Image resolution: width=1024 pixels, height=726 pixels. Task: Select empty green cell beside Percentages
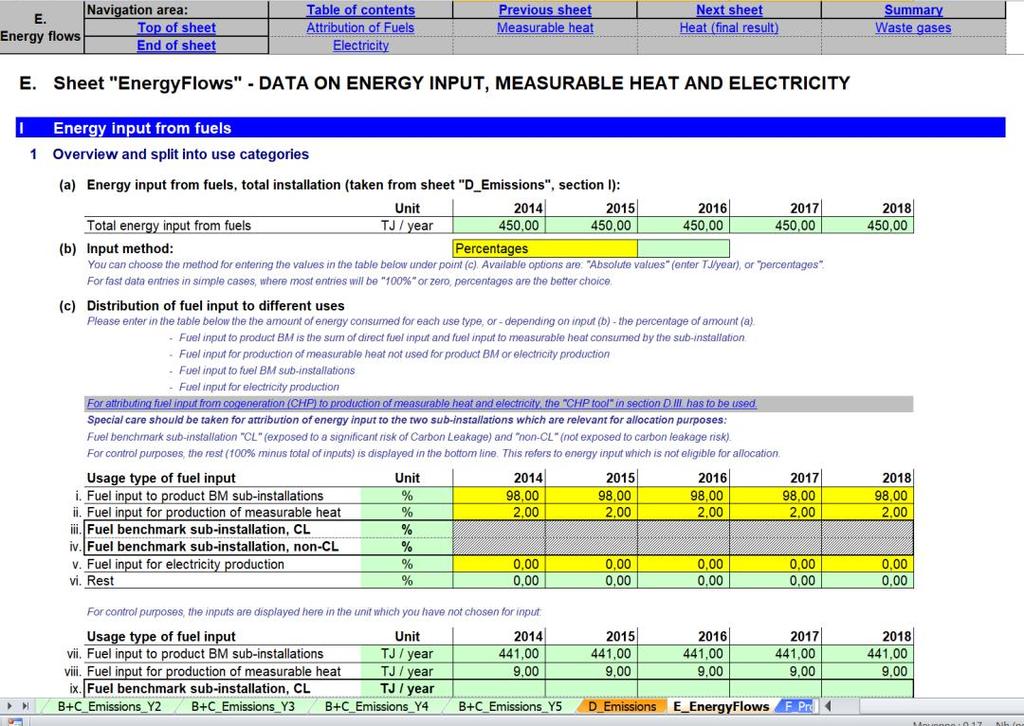[683, 248]
